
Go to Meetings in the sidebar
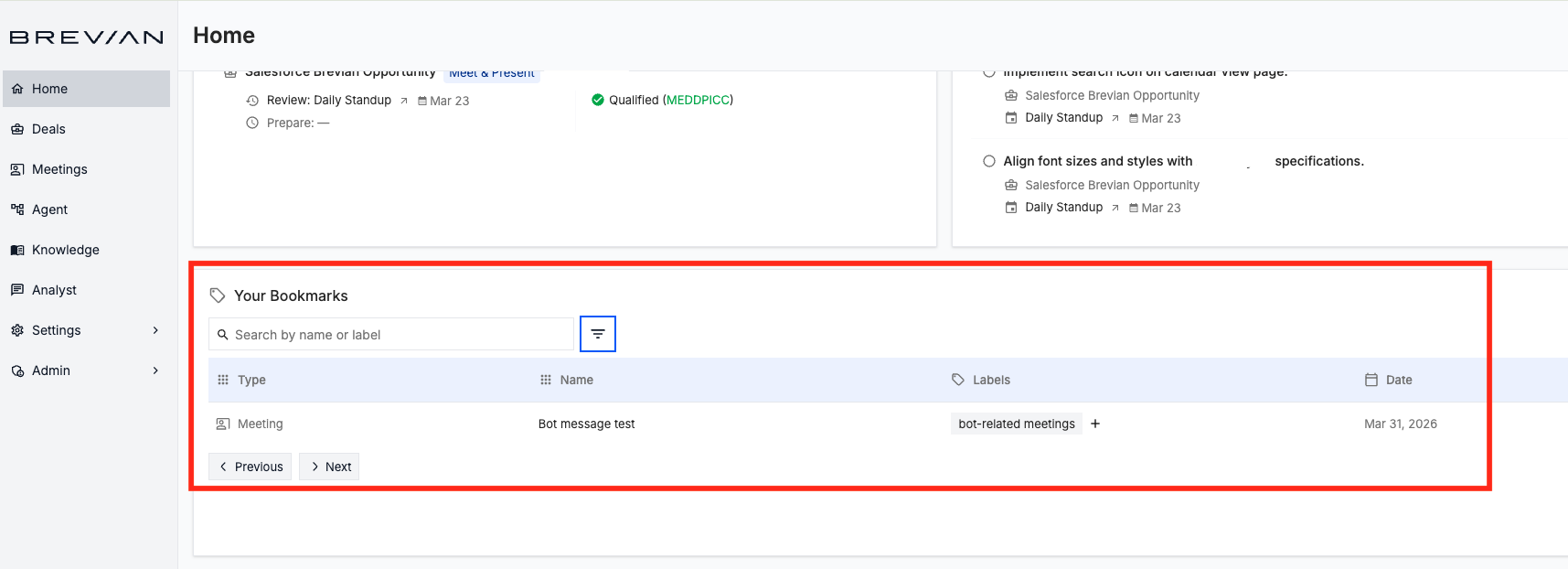pyautogui.click(x=59, y=169)
